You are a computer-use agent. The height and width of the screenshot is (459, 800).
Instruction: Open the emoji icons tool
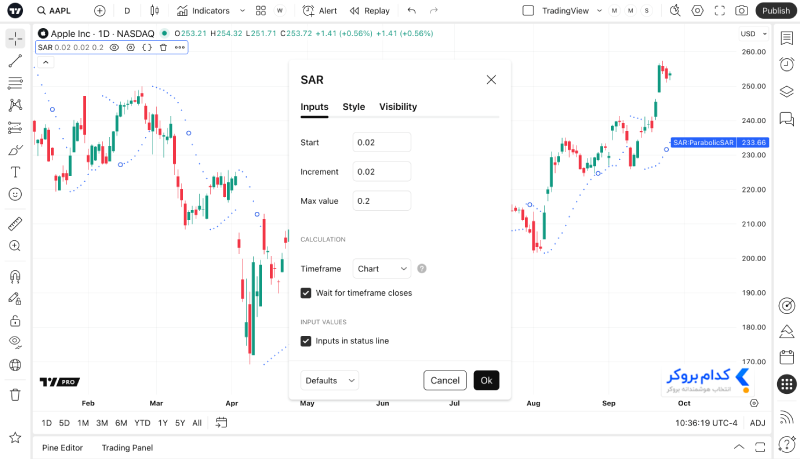click(15, 194)
